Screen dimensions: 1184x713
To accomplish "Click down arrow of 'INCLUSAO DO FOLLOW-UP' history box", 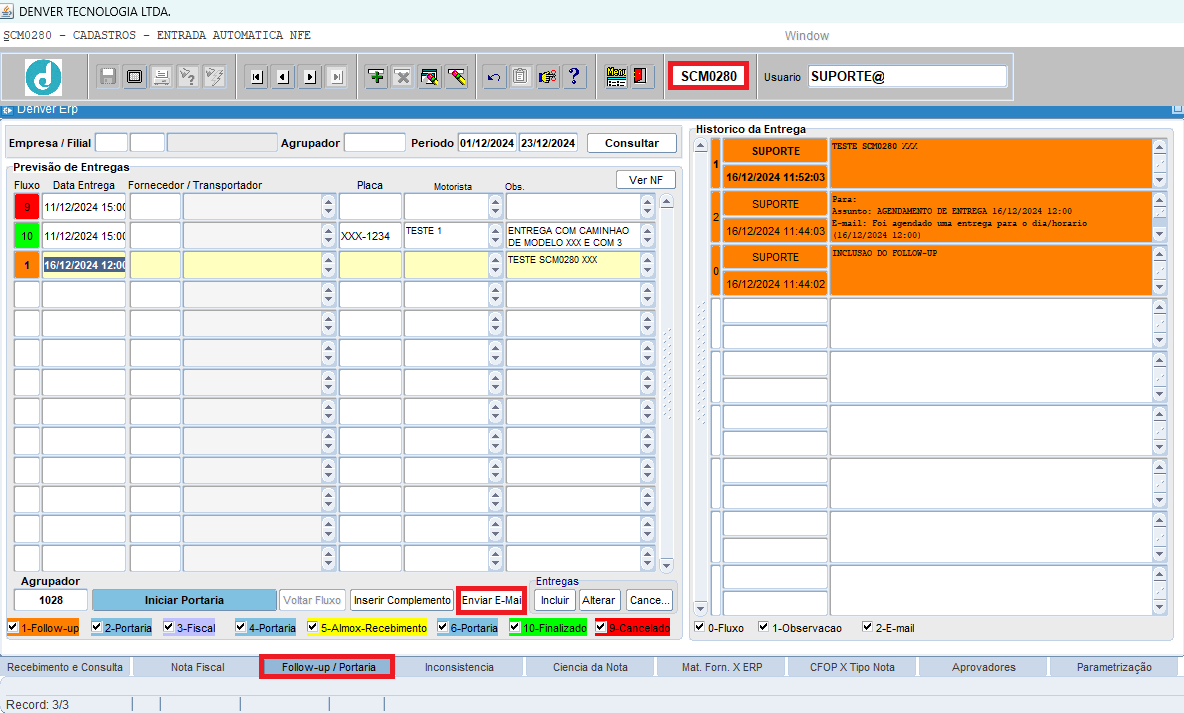I will coord(1160,287).
